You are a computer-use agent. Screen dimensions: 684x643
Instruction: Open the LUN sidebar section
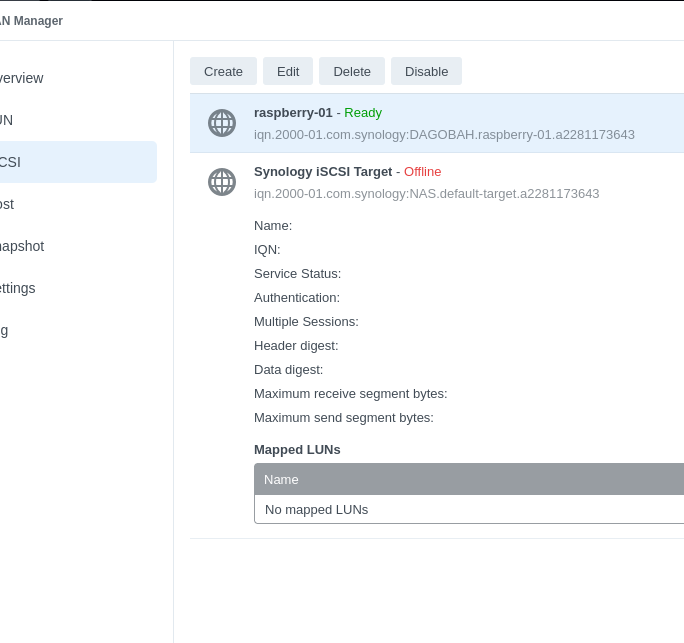pos(7,120)
